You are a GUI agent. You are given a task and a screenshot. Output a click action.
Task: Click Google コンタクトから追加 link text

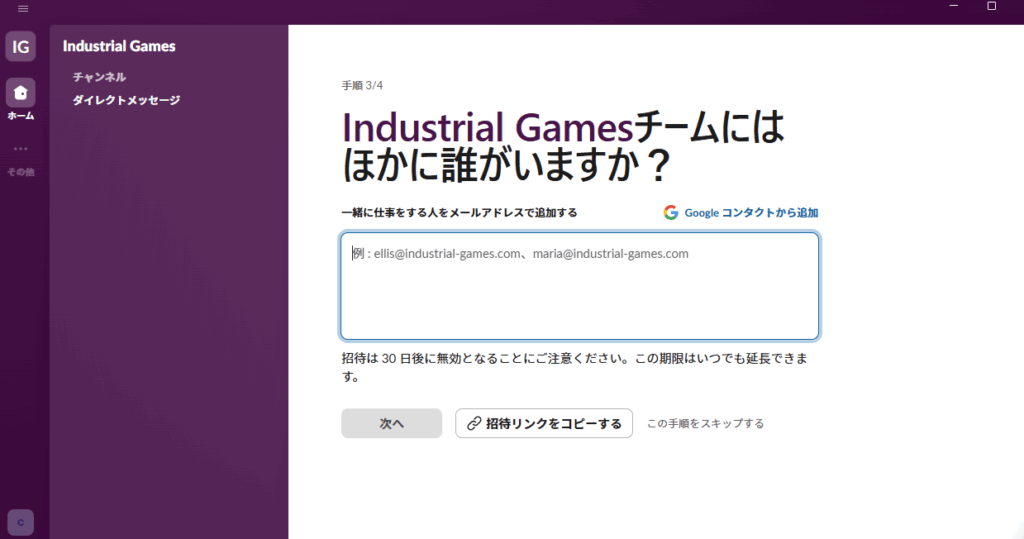pyautogui.click(x=751, y=213)
